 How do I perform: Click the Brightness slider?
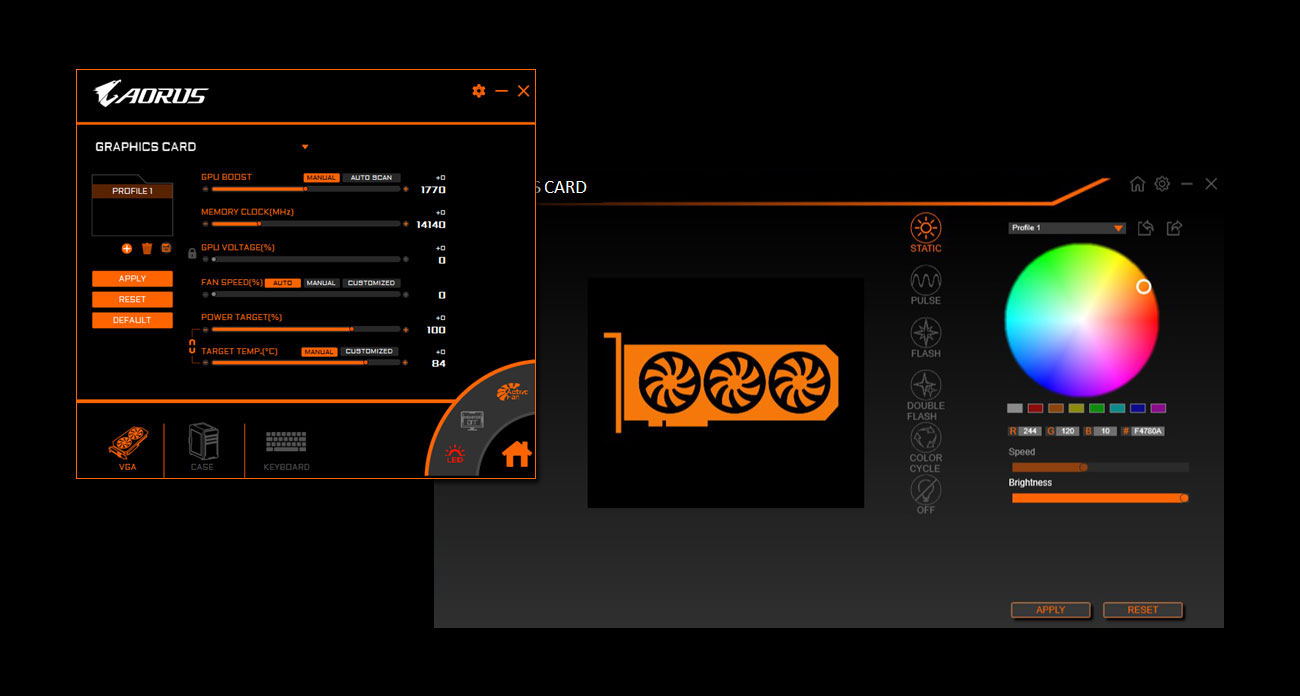click(x=1100, y=498)
